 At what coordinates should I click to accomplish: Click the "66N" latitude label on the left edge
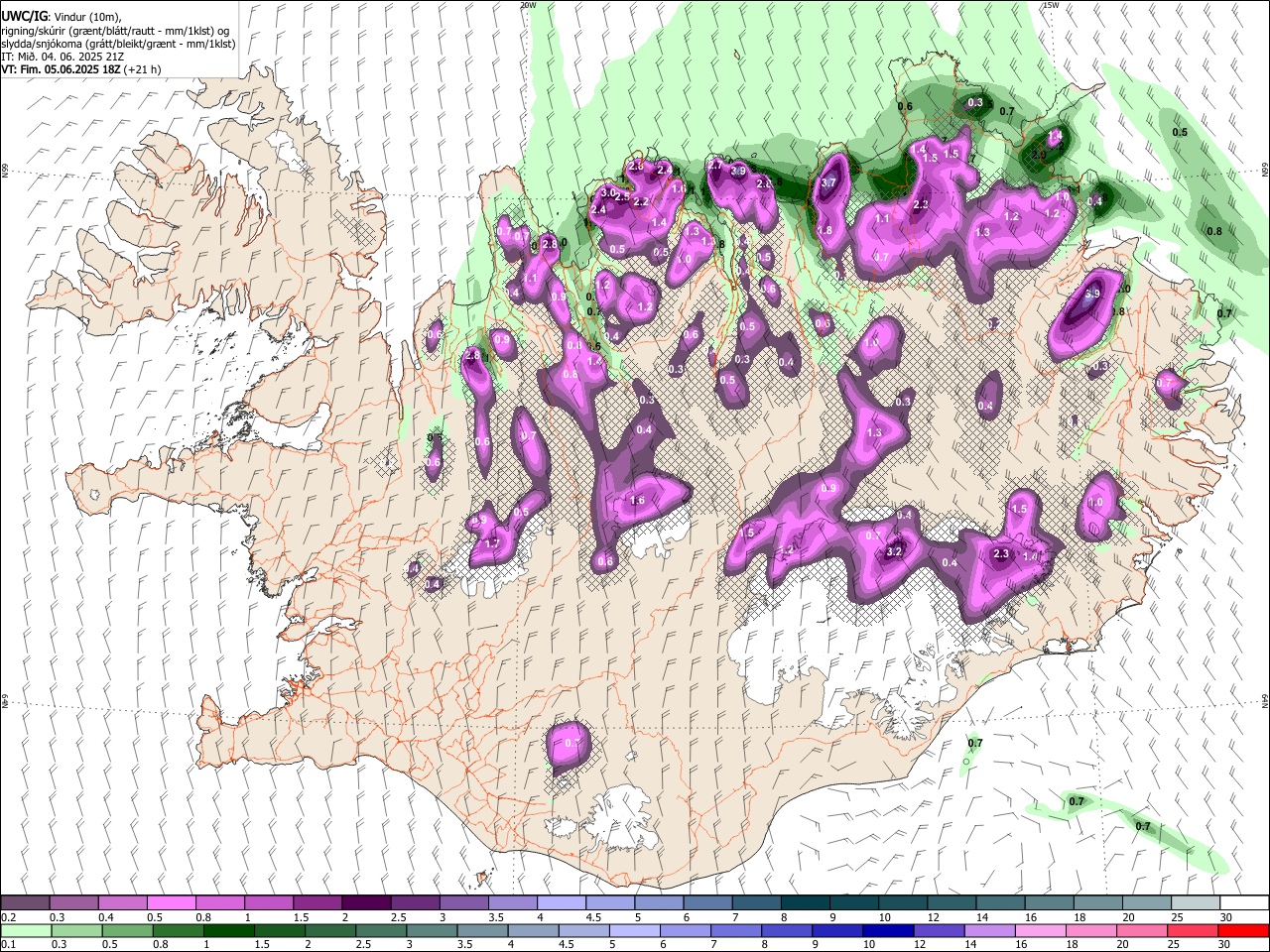tap(5, 171)
